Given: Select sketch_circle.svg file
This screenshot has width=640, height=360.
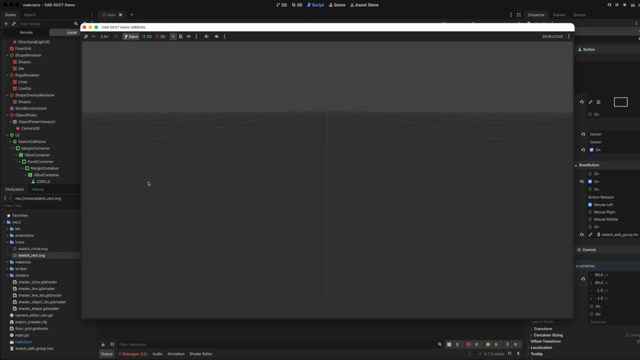Looking at the screenshot, I should [33, 249].
